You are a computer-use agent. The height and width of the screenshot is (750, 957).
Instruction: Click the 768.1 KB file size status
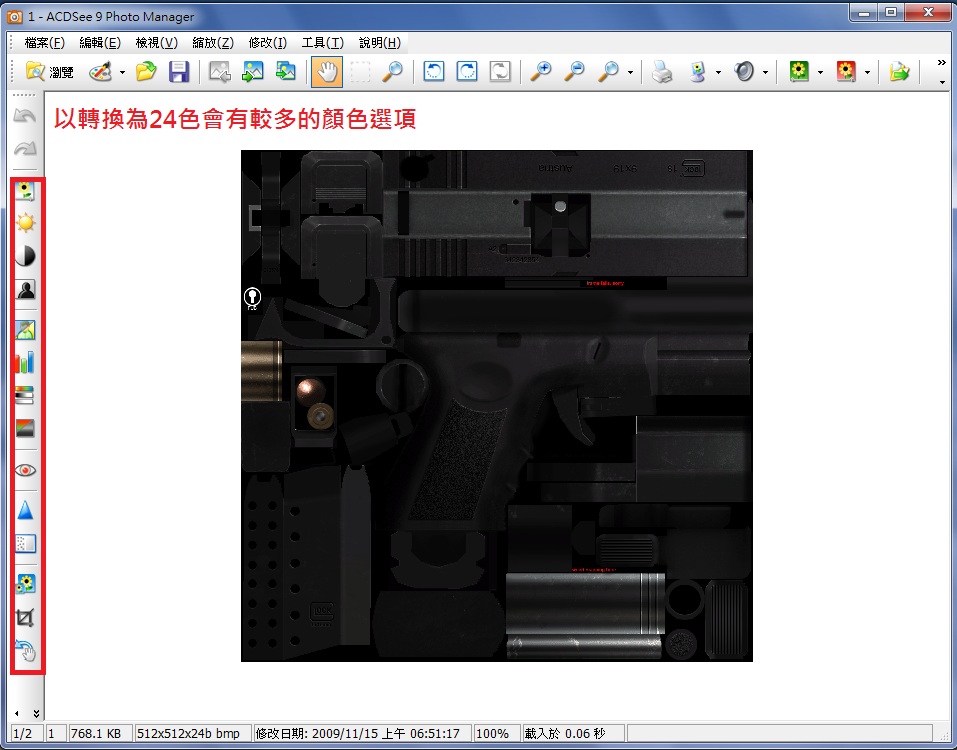click(x=100, y=734)
